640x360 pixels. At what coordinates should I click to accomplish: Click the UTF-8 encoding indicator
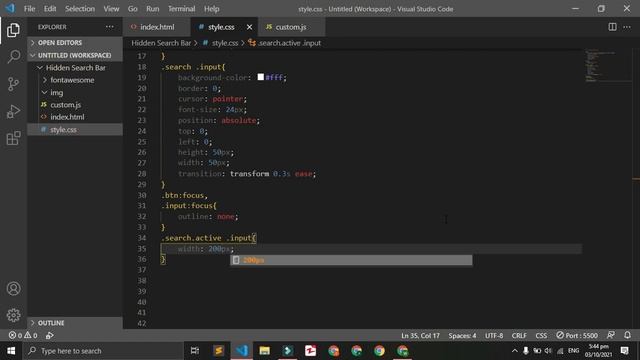coord(494,336)
